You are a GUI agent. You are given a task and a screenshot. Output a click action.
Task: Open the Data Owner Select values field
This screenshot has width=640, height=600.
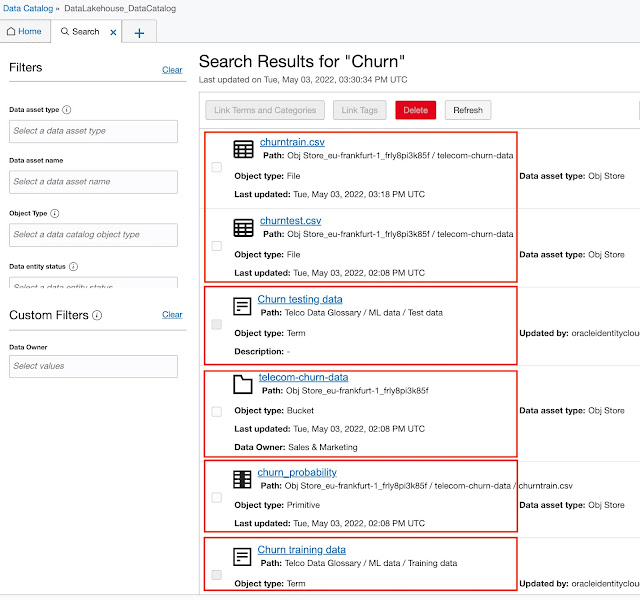[x=93, y=367]
